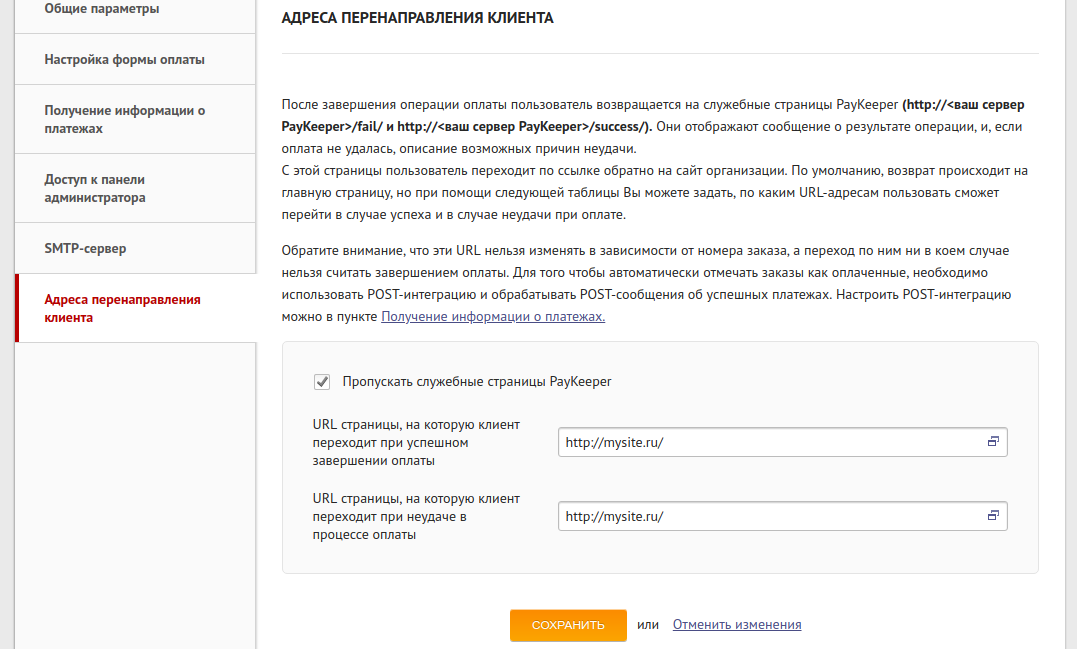Open 'Общие параметры' in the sidebar

pyautogui.click(x=102, y=9)
